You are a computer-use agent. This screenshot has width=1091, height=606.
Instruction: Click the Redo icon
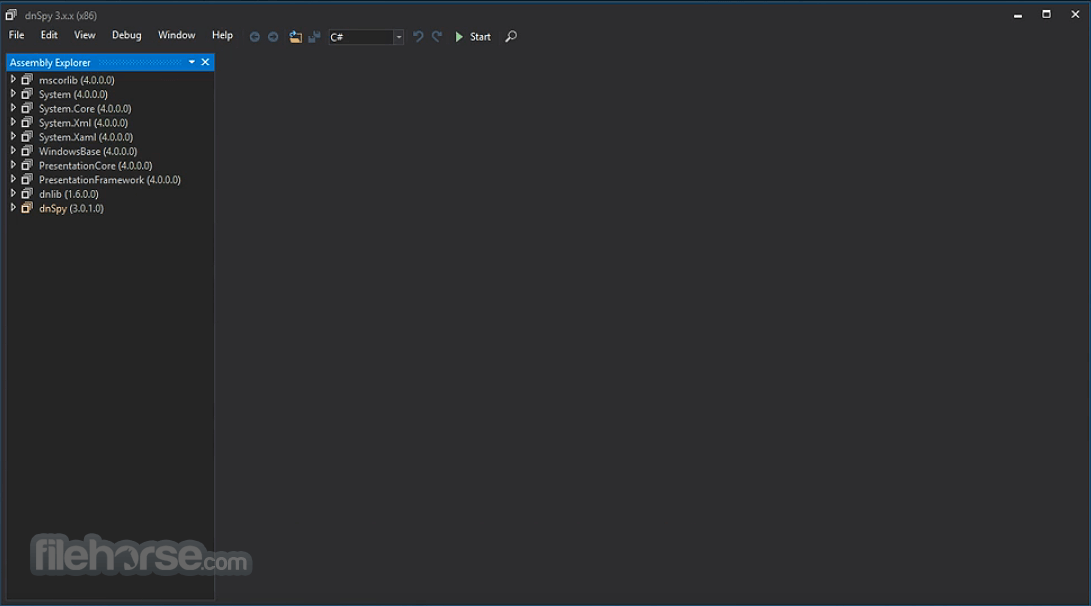(437, 36)
